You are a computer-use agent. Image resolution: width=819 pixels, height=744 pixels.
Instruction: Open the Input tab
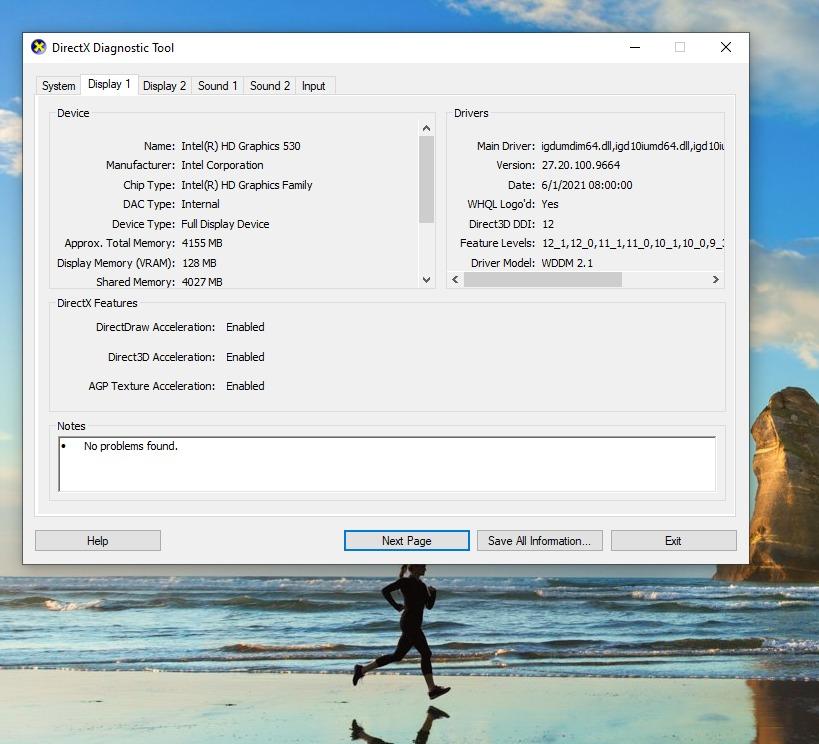pos(314,86)
